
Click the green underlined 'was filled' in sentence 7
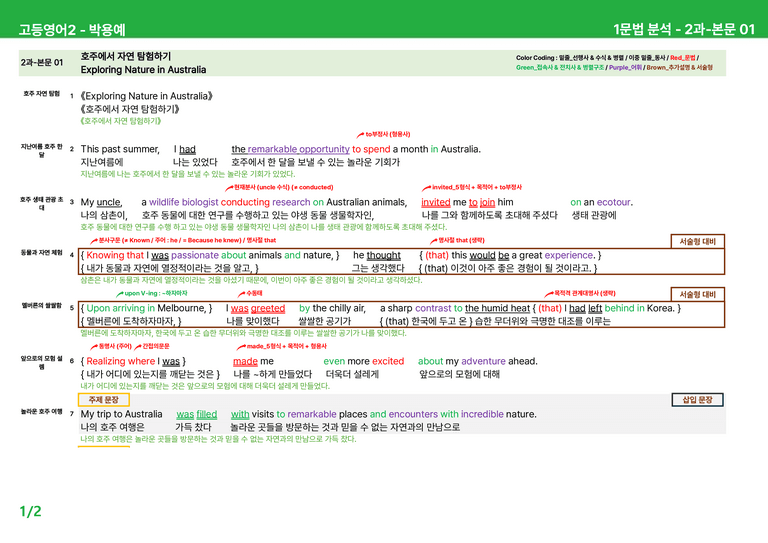(196, 414)
